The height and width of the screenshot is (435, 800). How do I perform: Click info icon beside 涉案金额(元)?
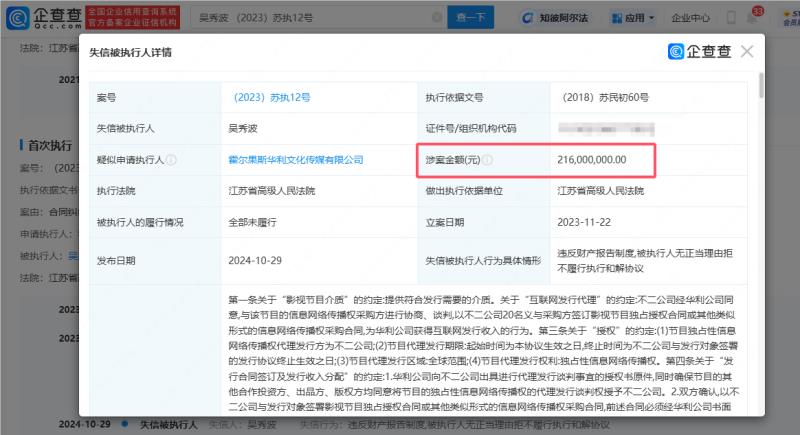488,159
